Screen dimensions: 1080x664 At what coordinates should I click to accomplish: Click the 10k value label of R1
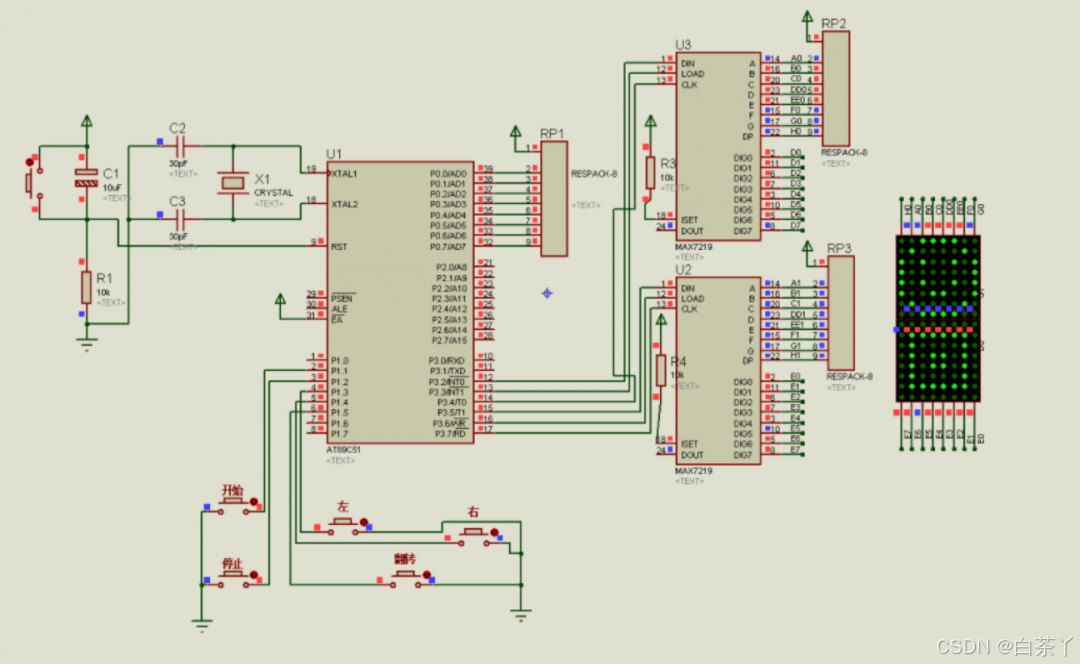point(103,293)
